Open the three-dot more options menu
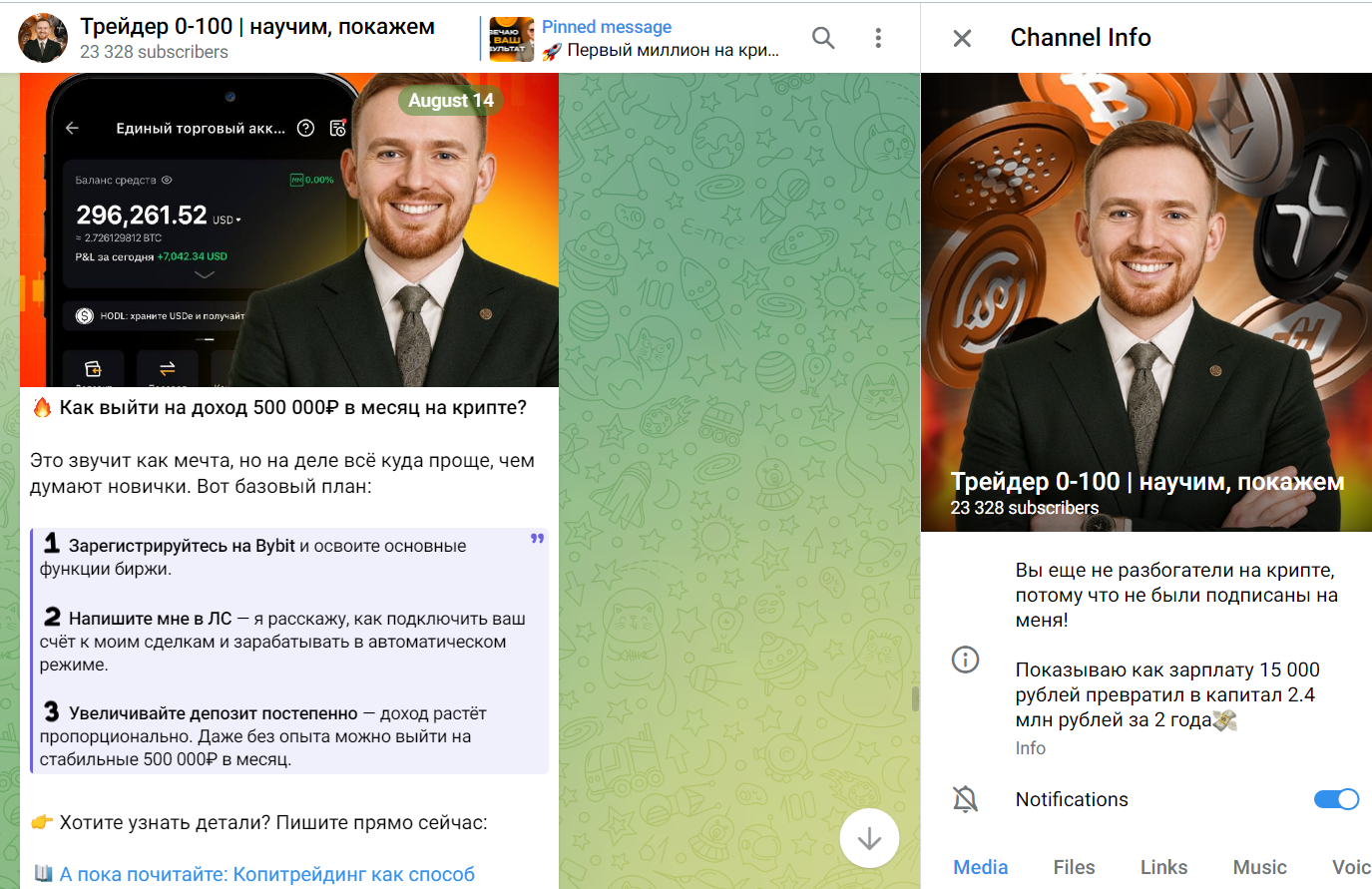Viewport: 1372px width, 889px height. pos(878,38)
